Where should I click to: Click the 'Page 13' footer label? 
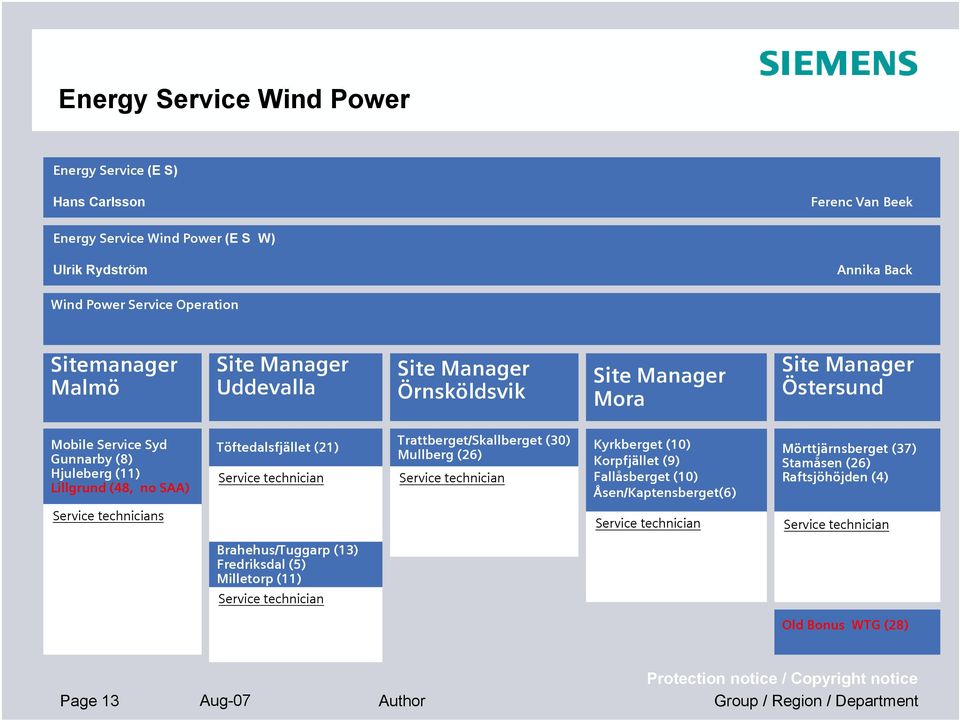(89, 701)
